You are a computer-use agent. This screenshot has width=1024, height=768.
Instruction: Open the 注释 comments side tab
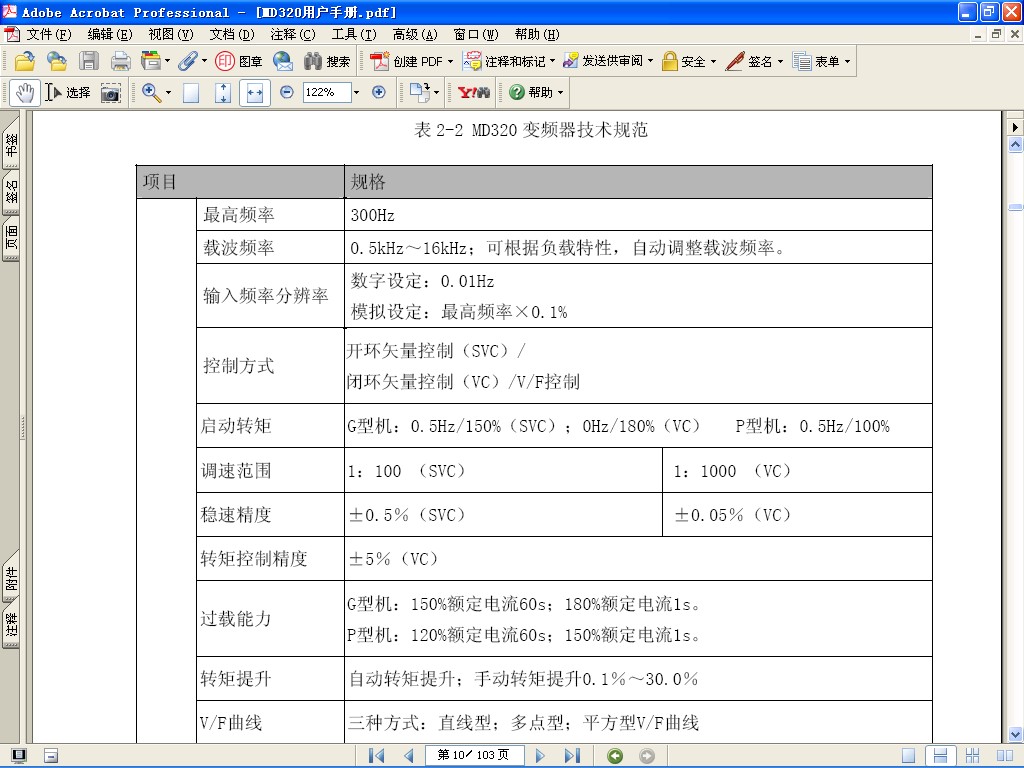click(11, 625)
